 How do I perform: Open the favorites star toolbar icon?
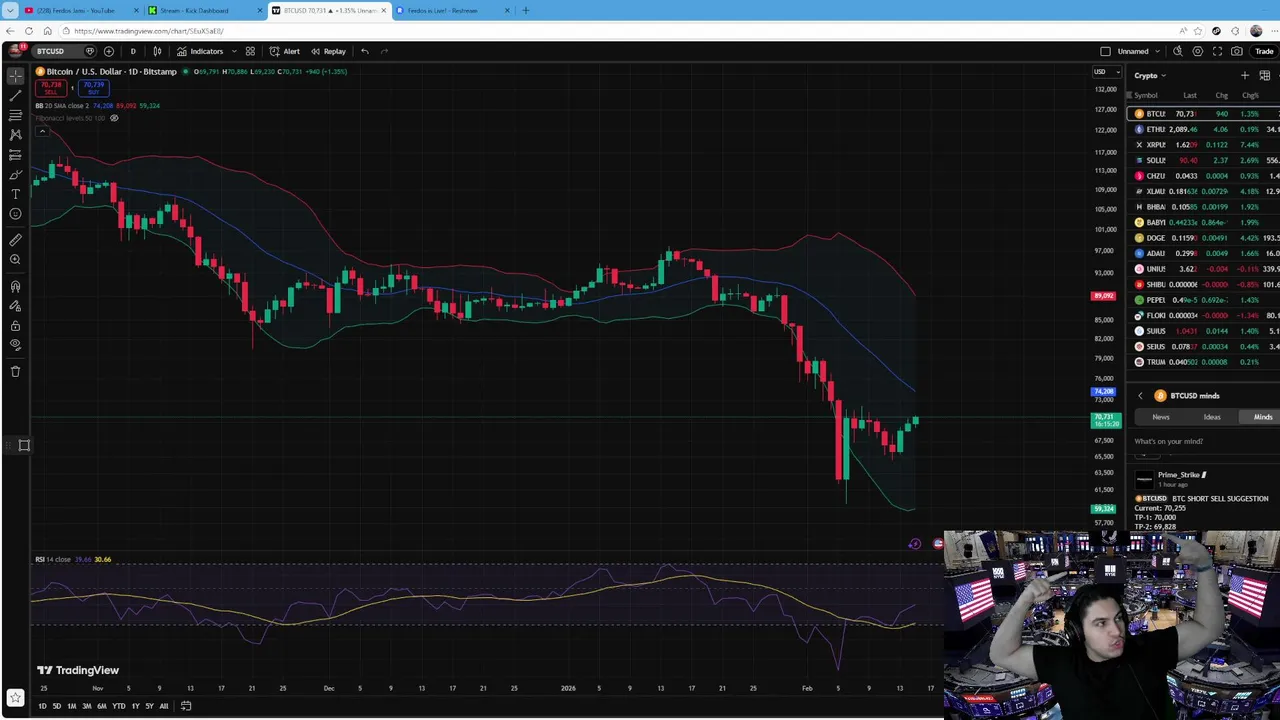point(15,697)
